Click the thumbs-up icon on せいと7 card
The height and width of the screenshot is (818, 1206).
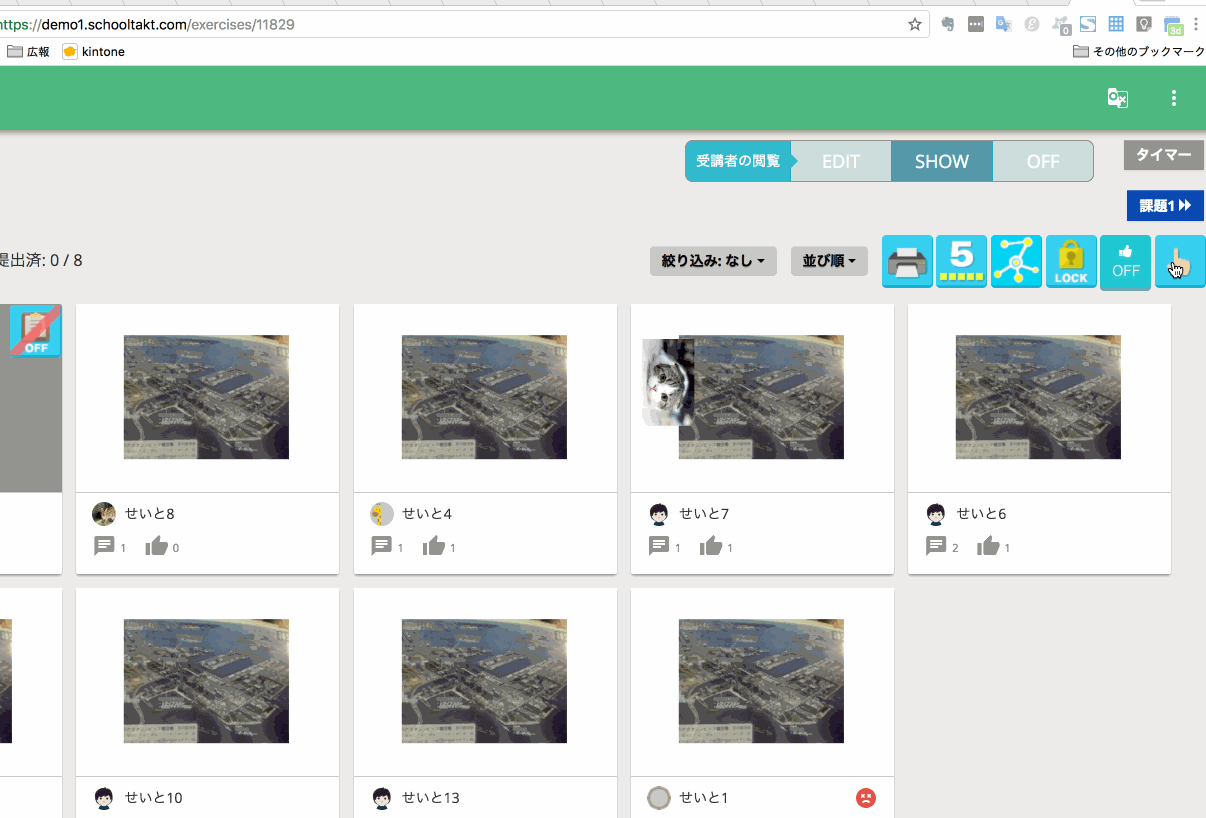click(x=710, y=546)
